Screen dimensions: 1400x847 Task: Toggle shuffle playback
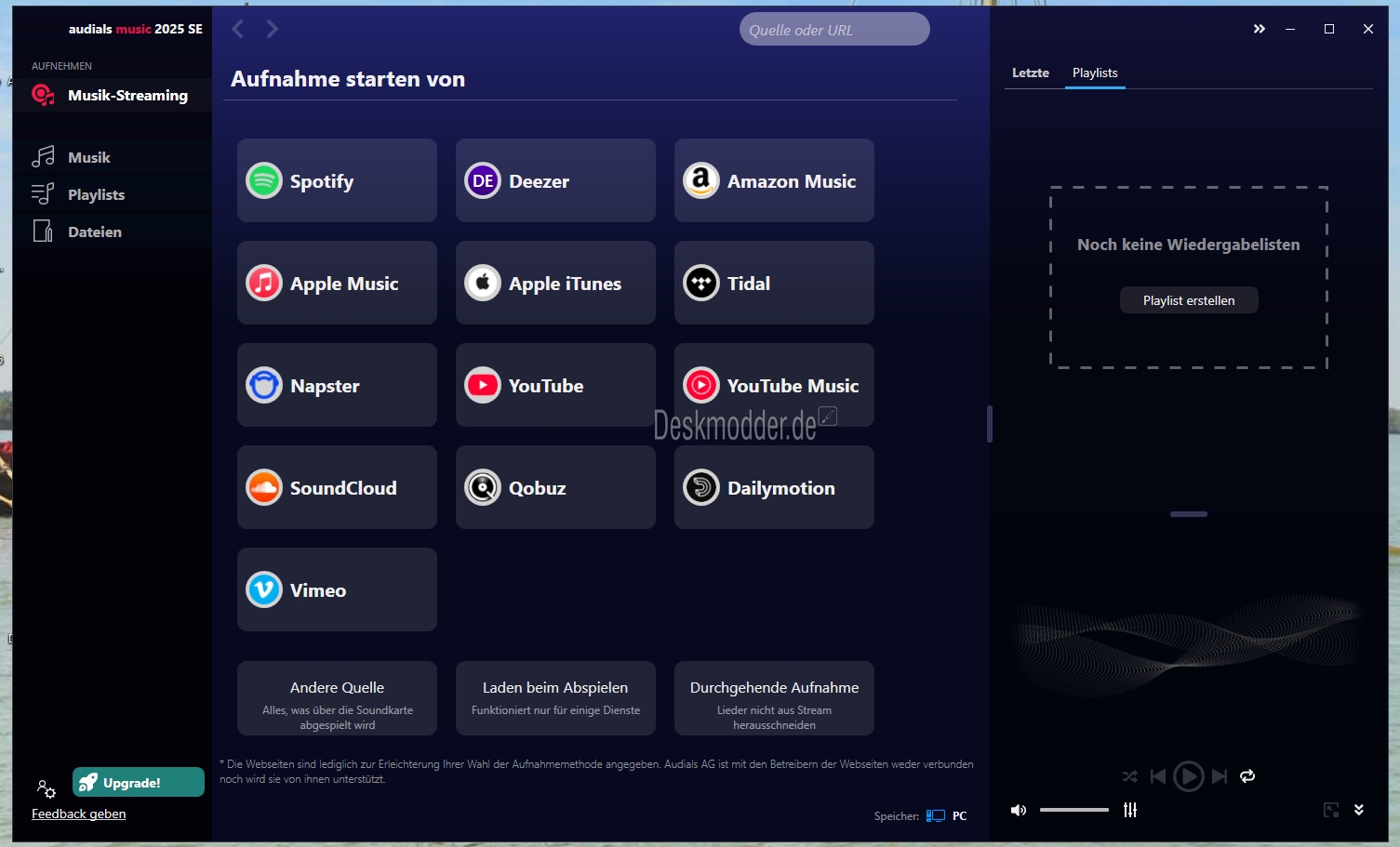point(1129,776)
